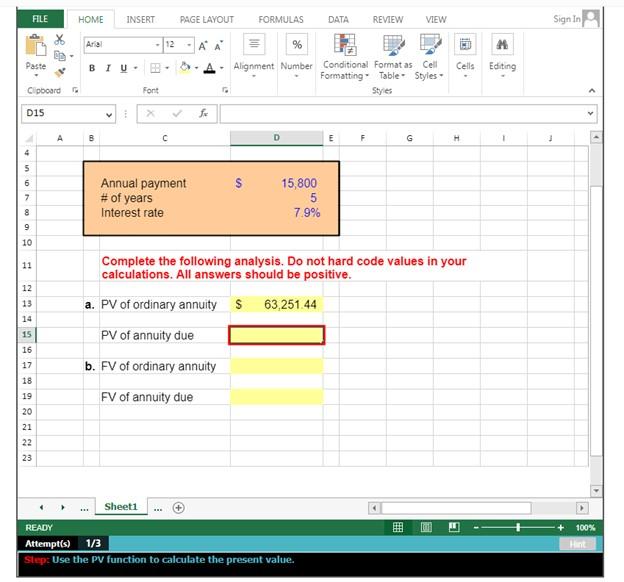The image size is (624, 582).
Task: Toggle underline formatting
Action: click(x=124, y=68)
